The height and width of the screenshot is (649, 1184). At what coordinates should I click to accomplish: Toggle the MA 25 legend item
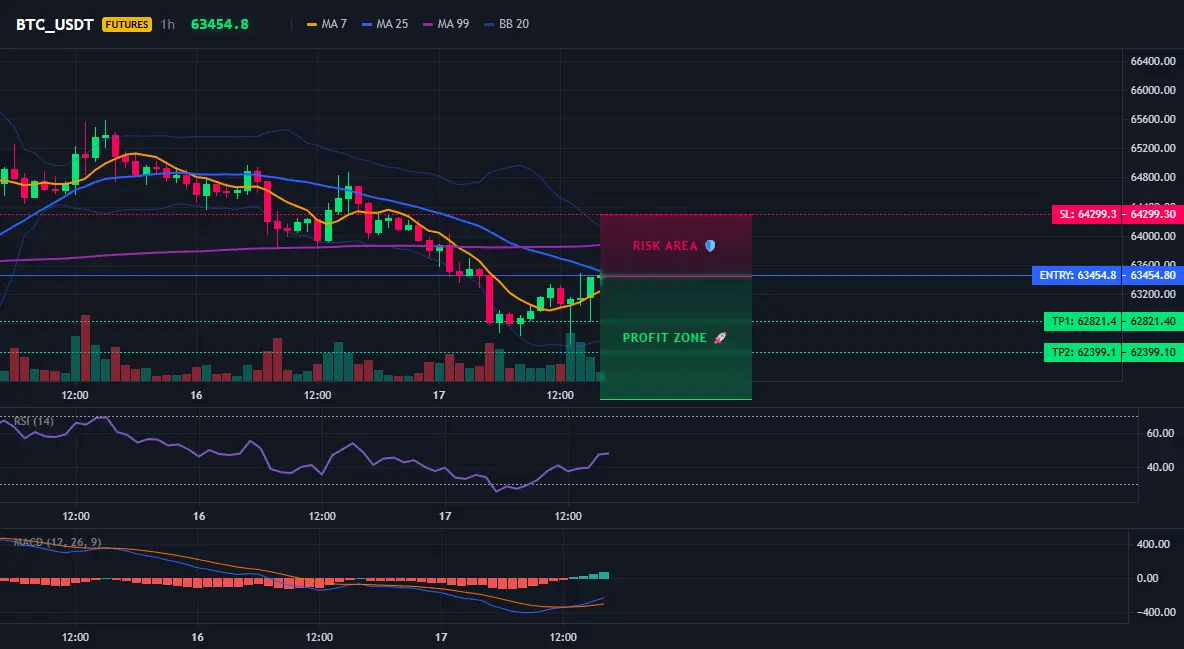pyautogui.click(x=385, y=24)
